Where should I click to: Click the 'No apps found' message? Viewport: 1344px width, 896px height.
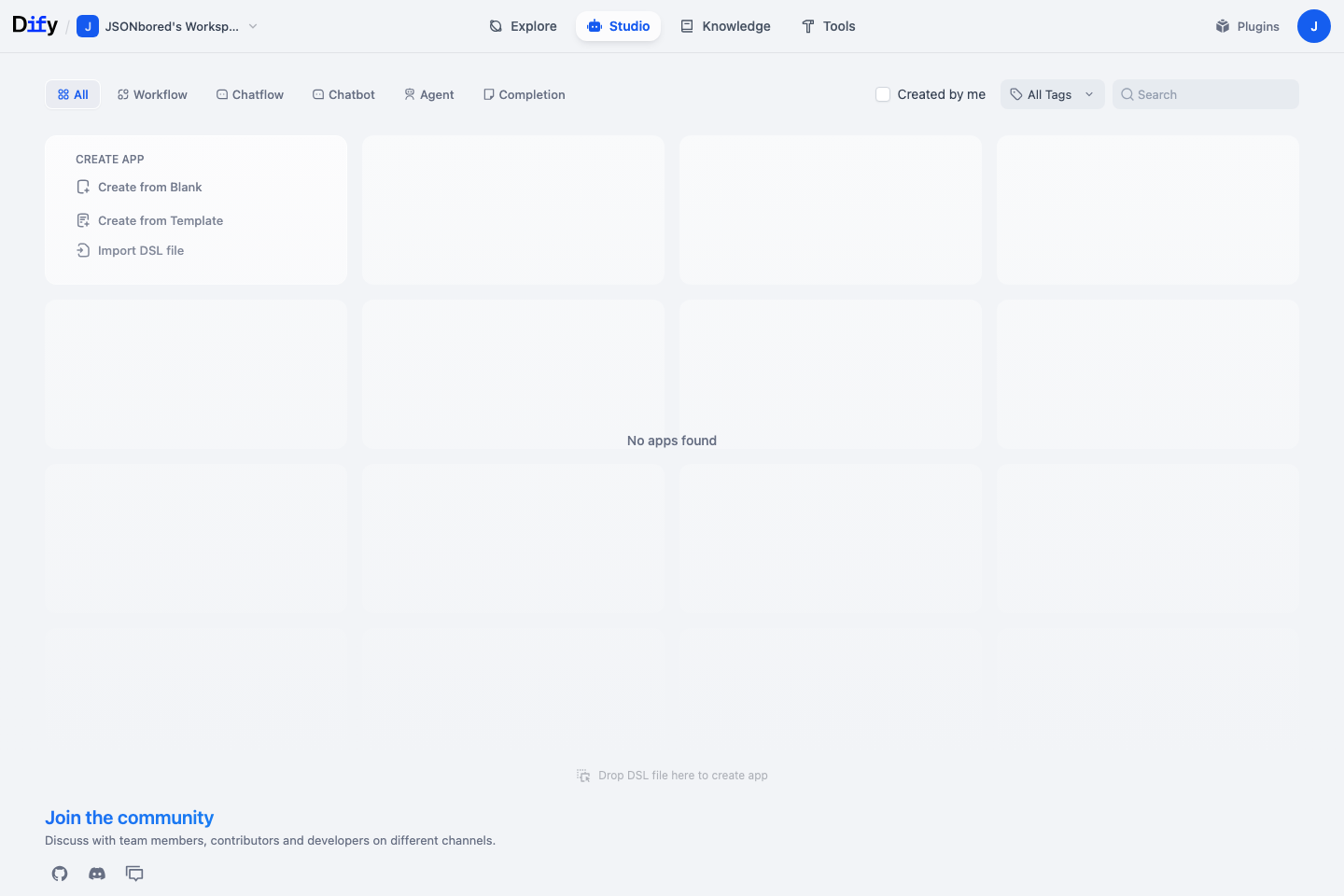coord(672,441)
